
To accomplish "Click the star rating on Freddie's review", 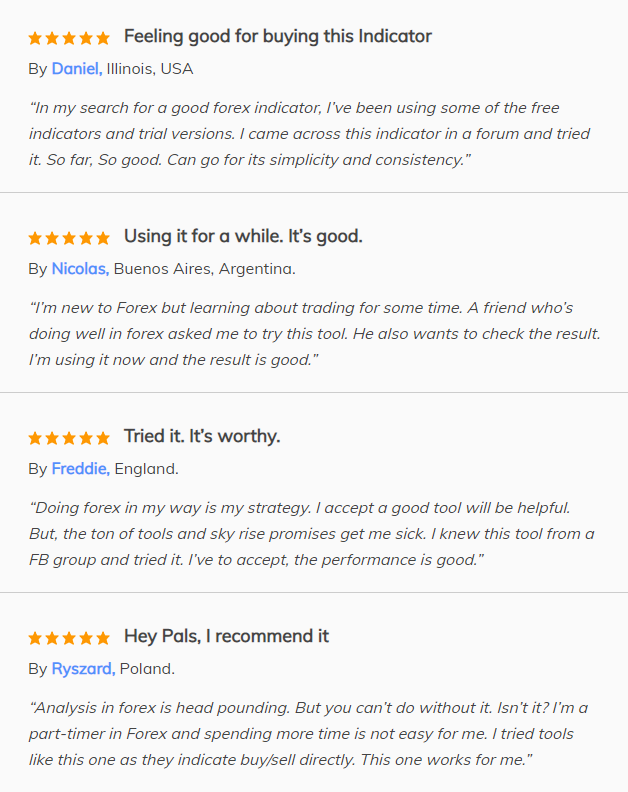I will click(x=69, y=438).
